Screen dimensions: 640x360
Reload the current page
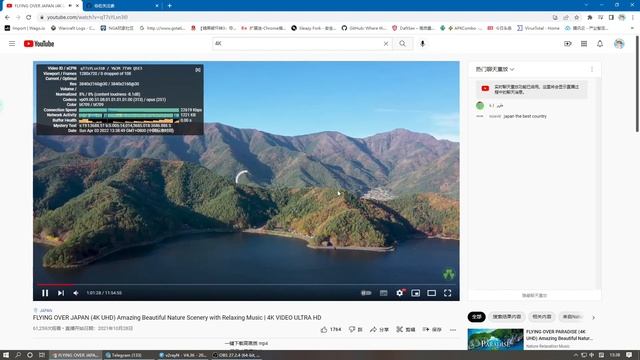(29, 17)
